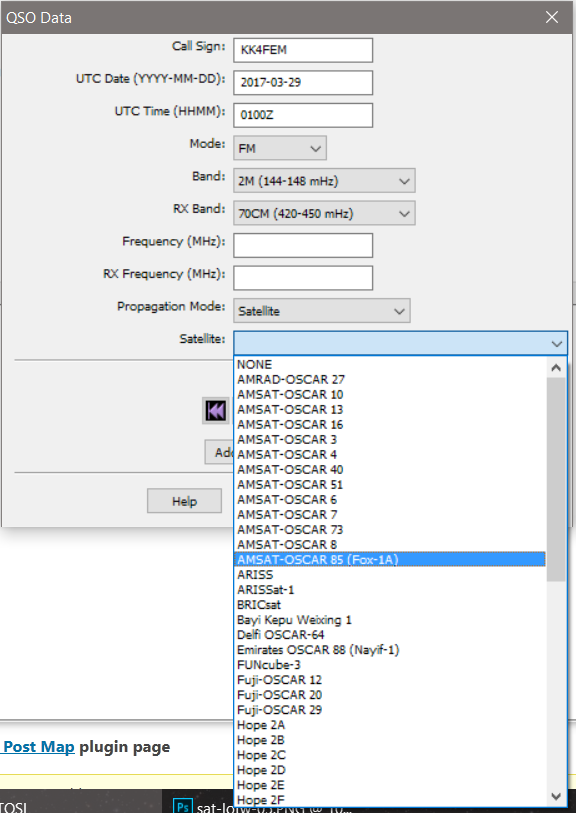The width and height of the screenshot is (576, 813).
Task: Select AMSAT-OSCAR 51 satellite
Action: pyautogui.click(x=390, y=485)
